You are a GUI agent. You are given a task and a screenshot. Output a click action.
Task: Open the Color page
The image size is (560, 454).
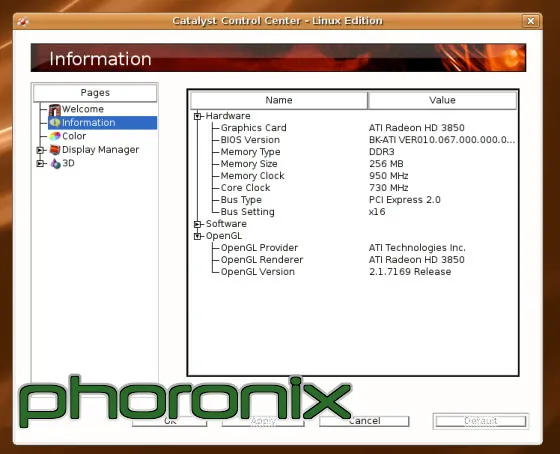pos(74,136)
